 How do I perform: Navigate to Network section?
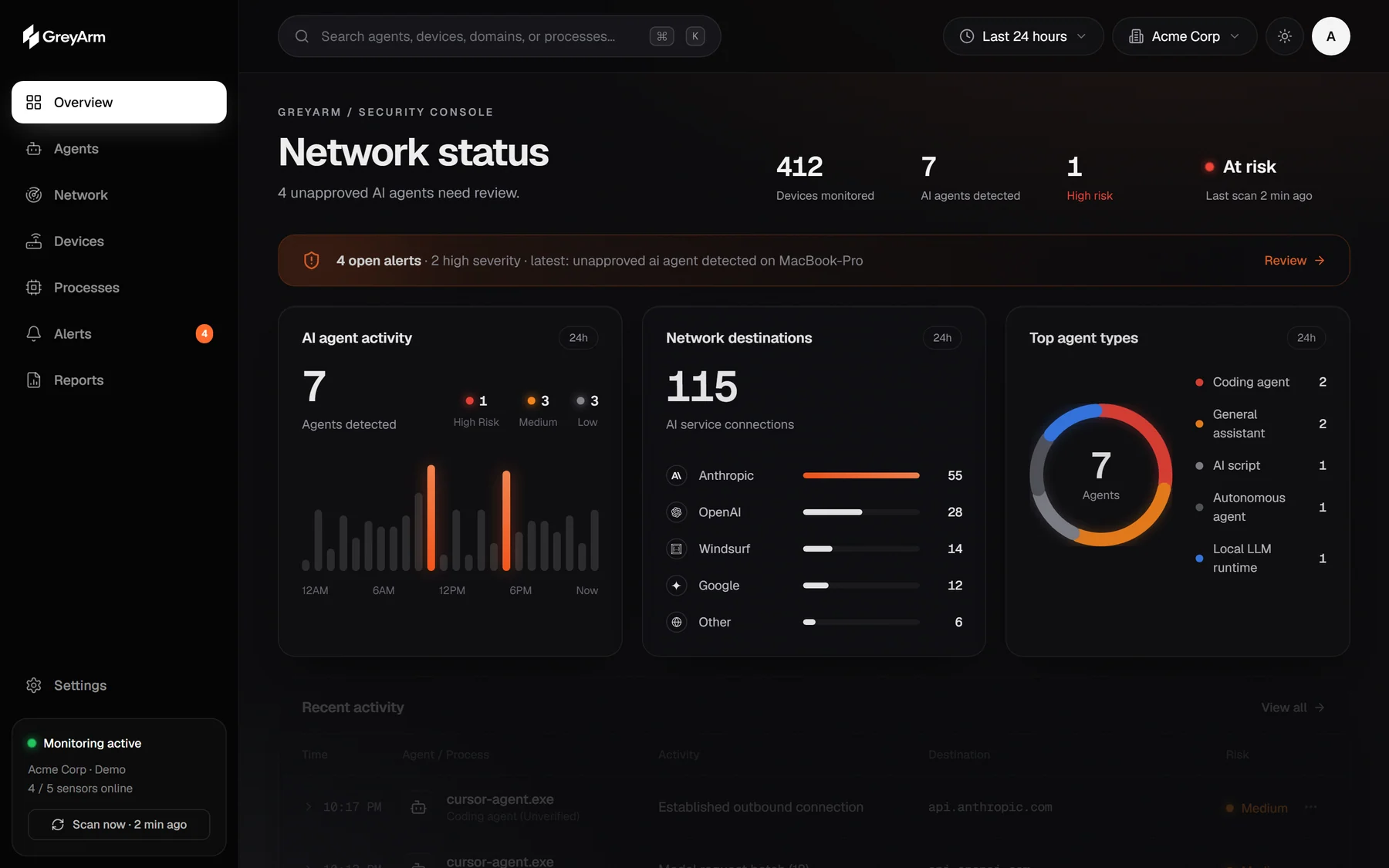tap(119, 194)
